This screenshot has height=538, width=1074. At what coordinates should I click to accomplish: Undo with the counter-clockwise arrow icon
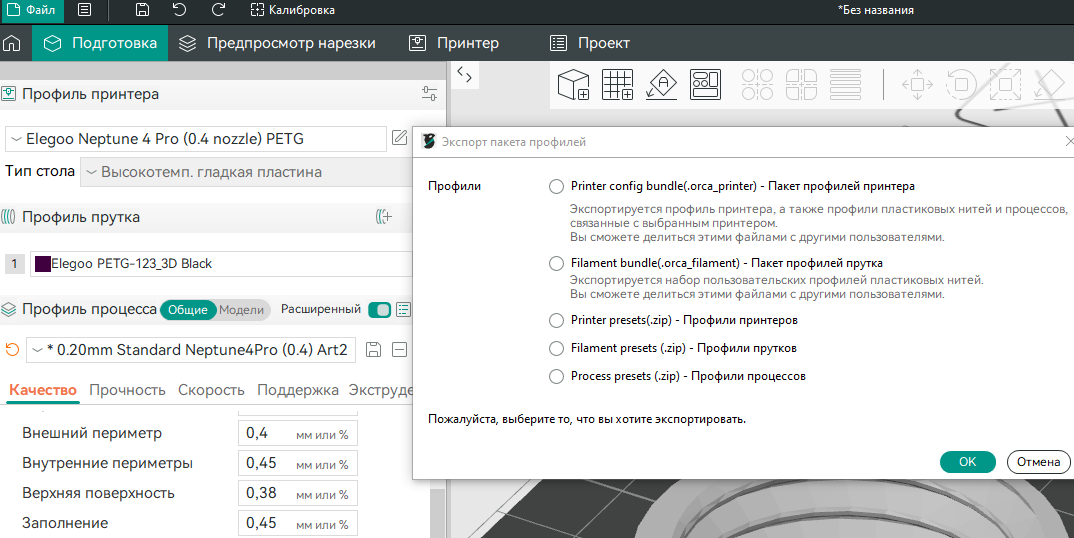tap(179, 10)
